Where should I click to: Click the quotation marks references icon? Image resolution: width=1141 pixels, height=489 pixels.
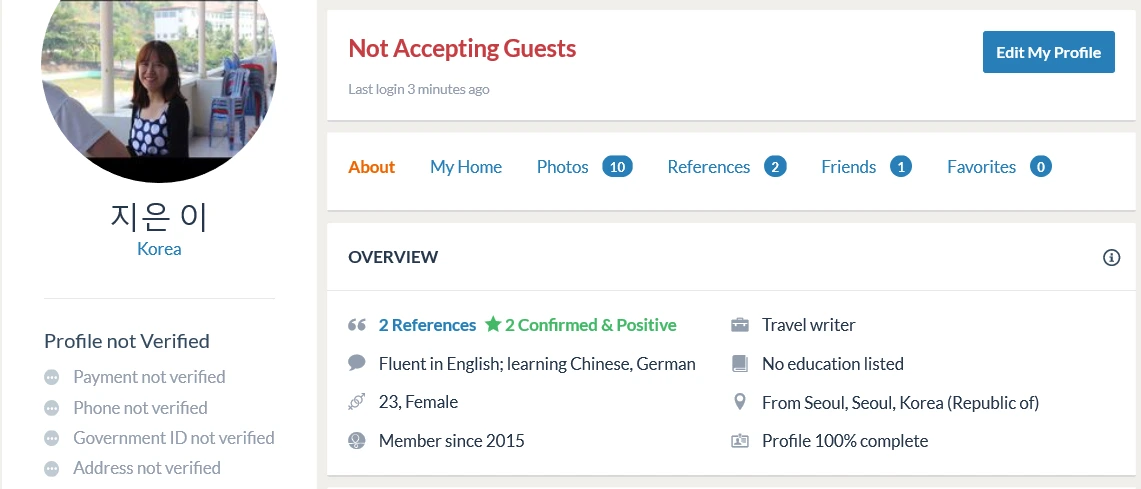356,325
